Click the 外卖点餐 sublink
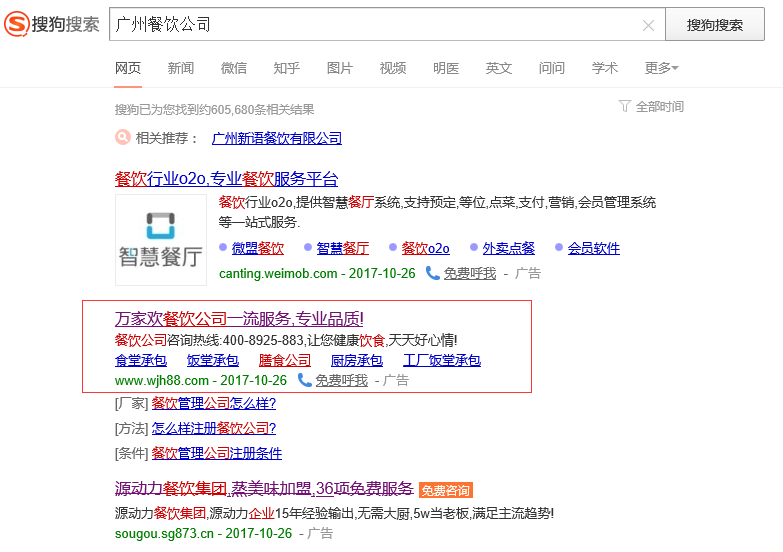 point(508,248)
